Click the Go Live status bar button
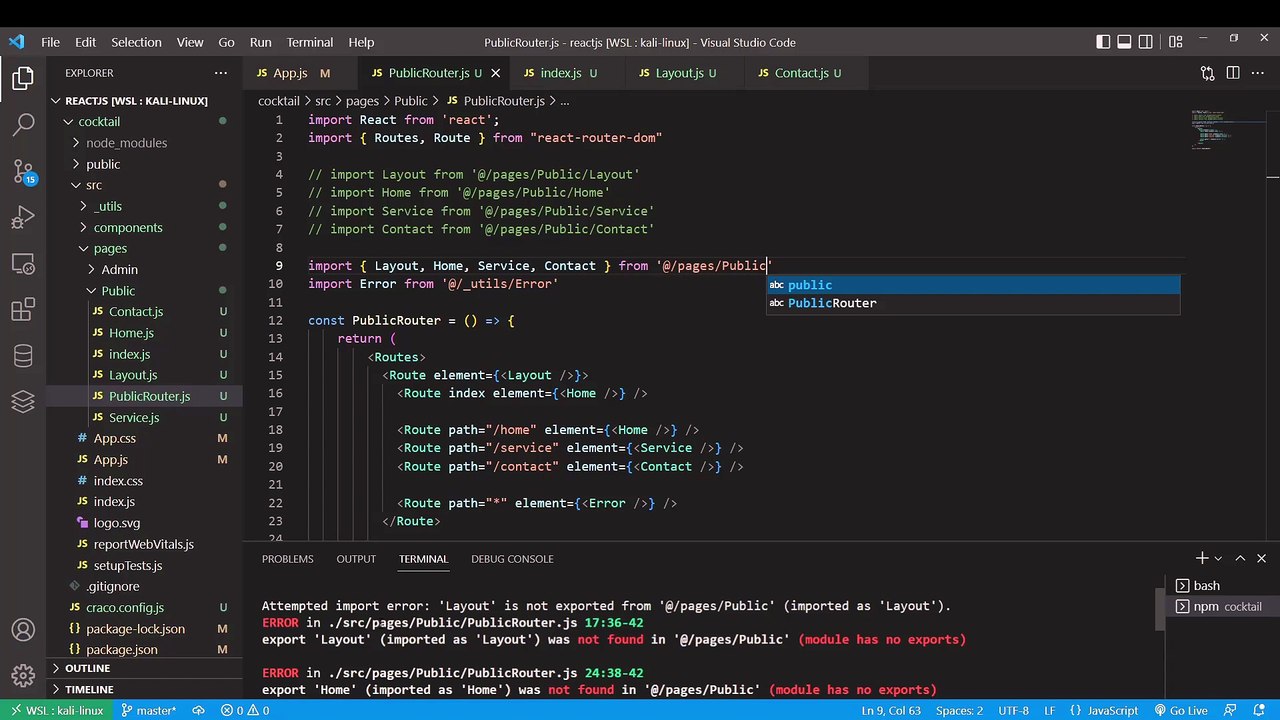This screenshot has height=720, width=1280. 1180,710
